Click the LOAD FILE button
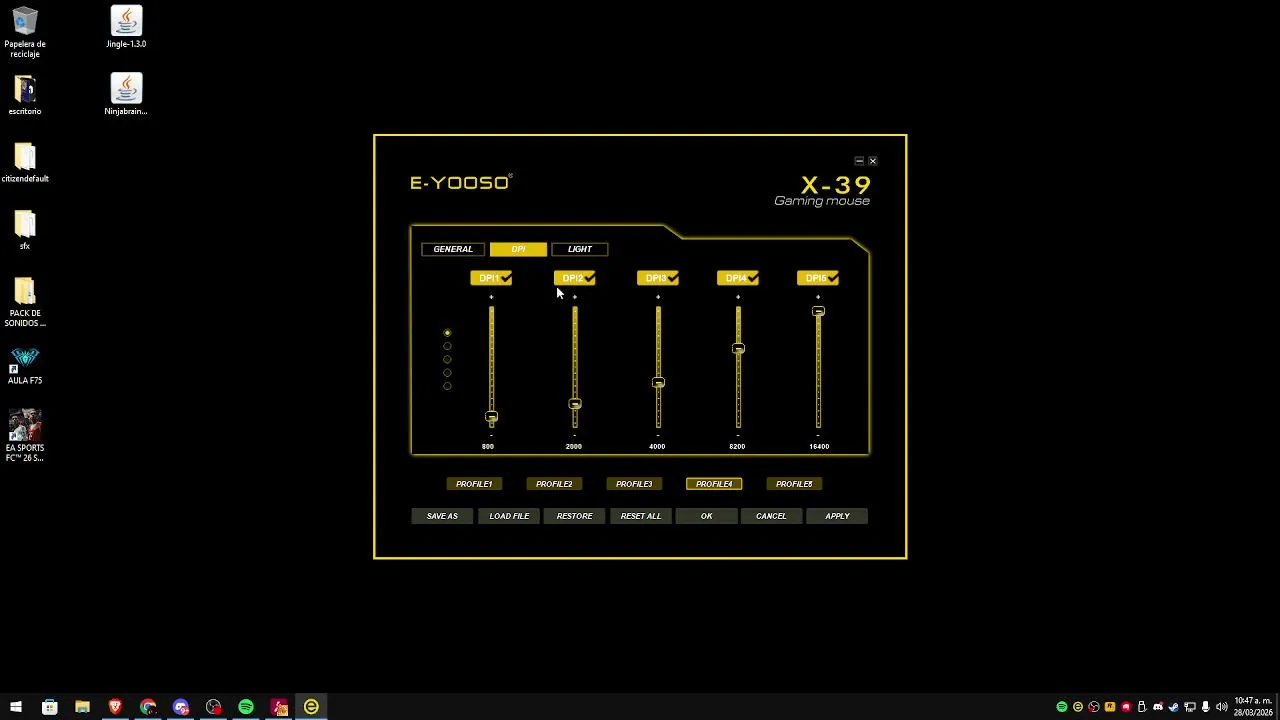The height and width of the screenshot is (720, 1280). [509, 516]
